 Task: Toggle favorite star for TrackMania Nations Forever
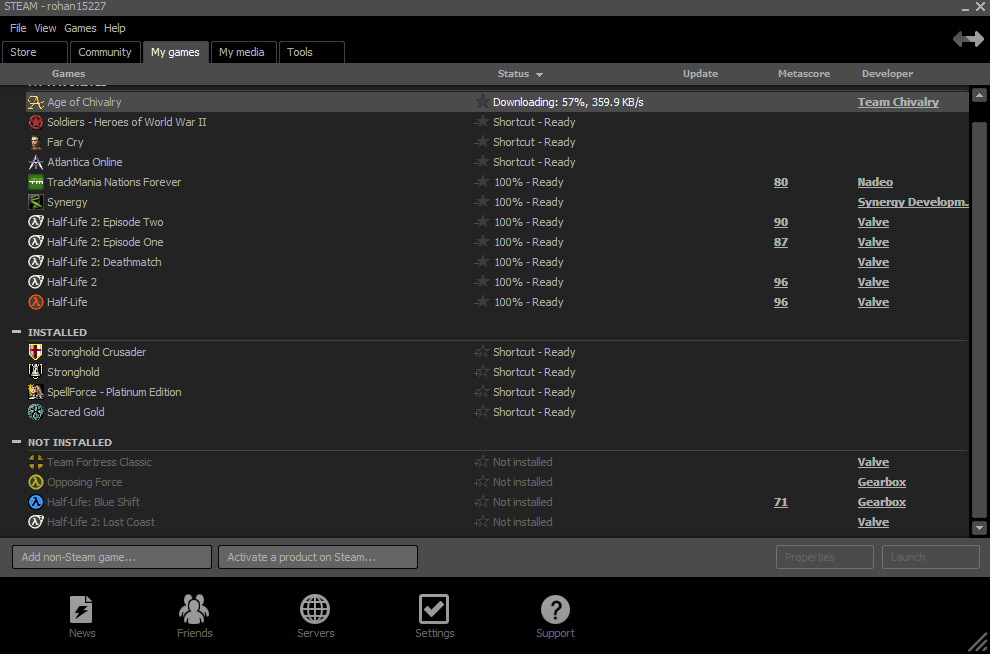click(481, 182)
